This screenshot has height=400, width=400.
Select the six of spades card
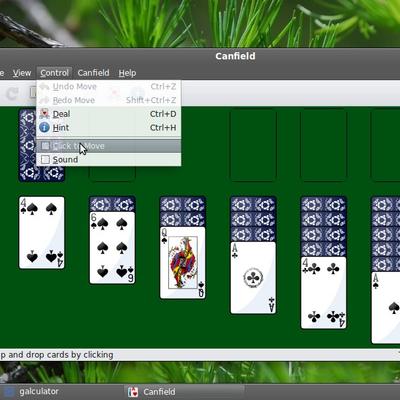tap(112, 248)
